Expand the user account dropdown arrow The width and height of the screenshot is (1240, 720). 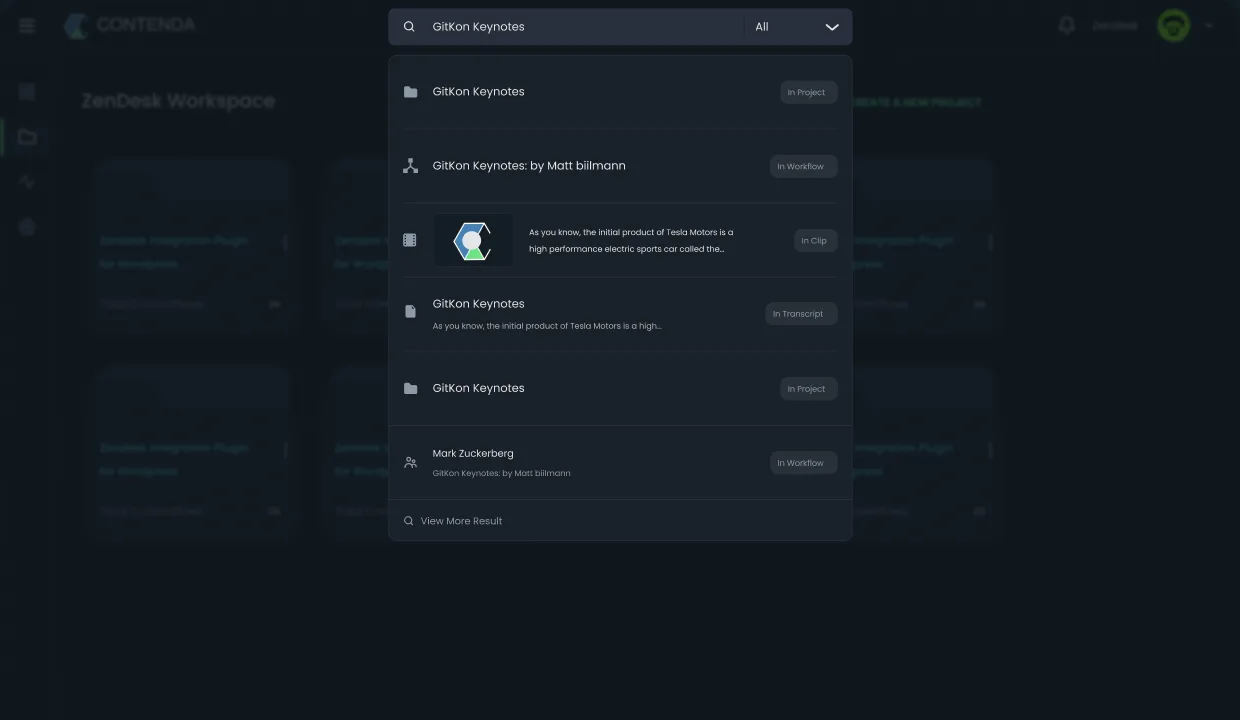(x=1209, y=26)
